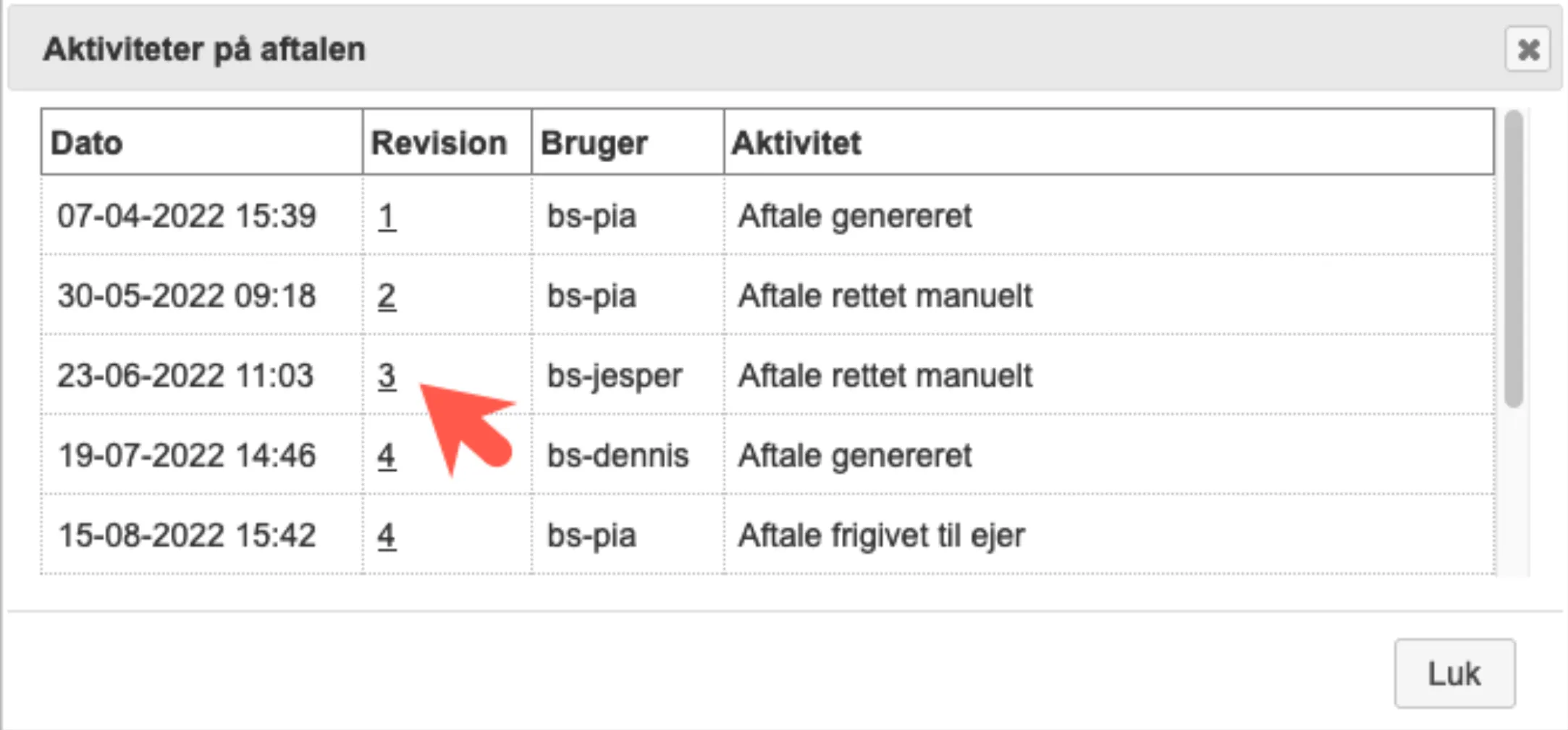Select the Bruger column header
The image size is (1568, 730).
(x=594, y=142)
